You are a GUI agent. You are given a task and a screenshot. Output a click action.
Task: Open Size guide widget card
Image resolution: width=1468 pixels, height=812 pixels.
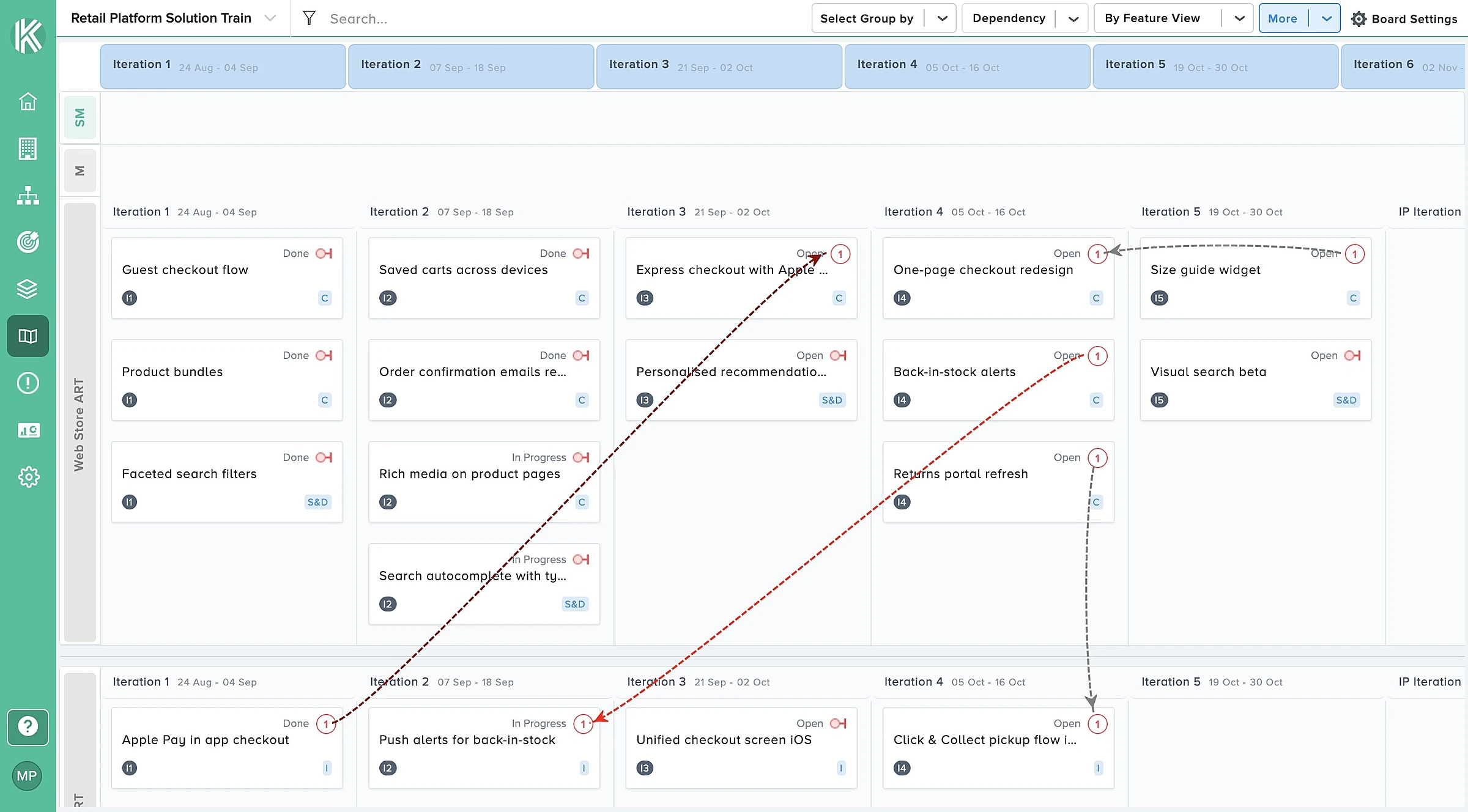coord(1255,278)
